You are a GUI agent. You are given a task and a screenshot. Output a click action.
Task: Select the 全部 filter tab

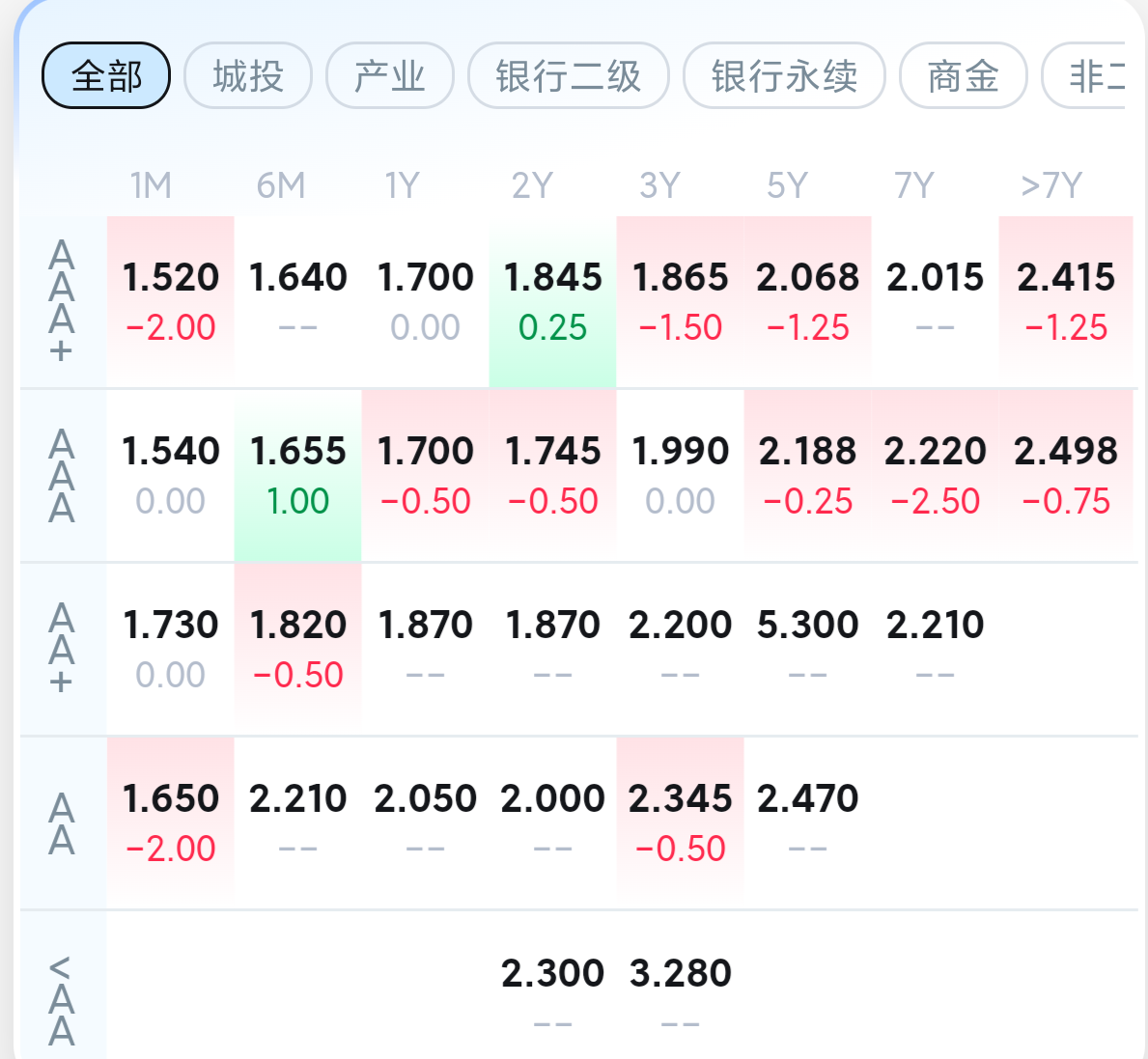(x=106, y=76)
